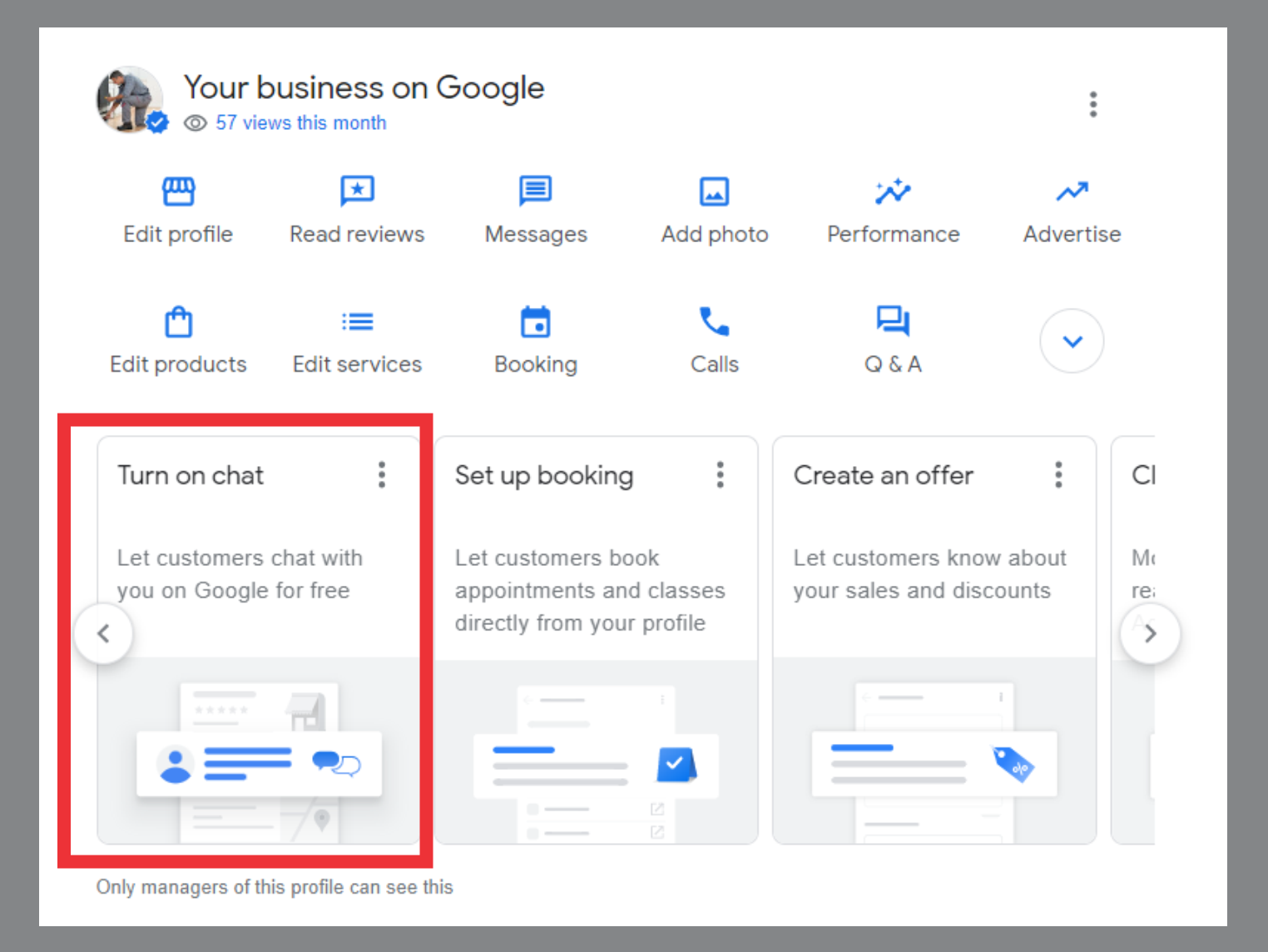The width and height of the screenshot is (1268, 952).
Task: Open the Messages icon
Action: [535, 191]
